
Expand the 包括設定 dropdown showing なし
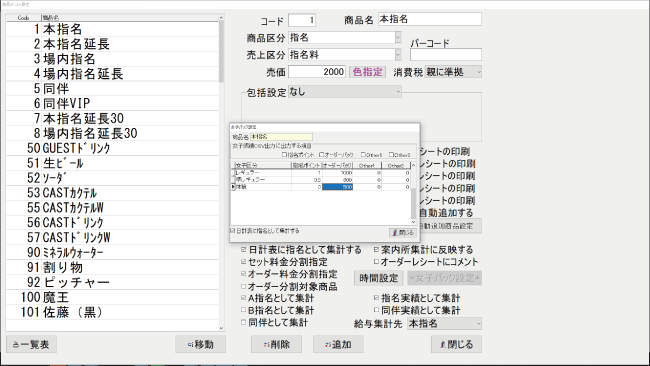(398, 92)
